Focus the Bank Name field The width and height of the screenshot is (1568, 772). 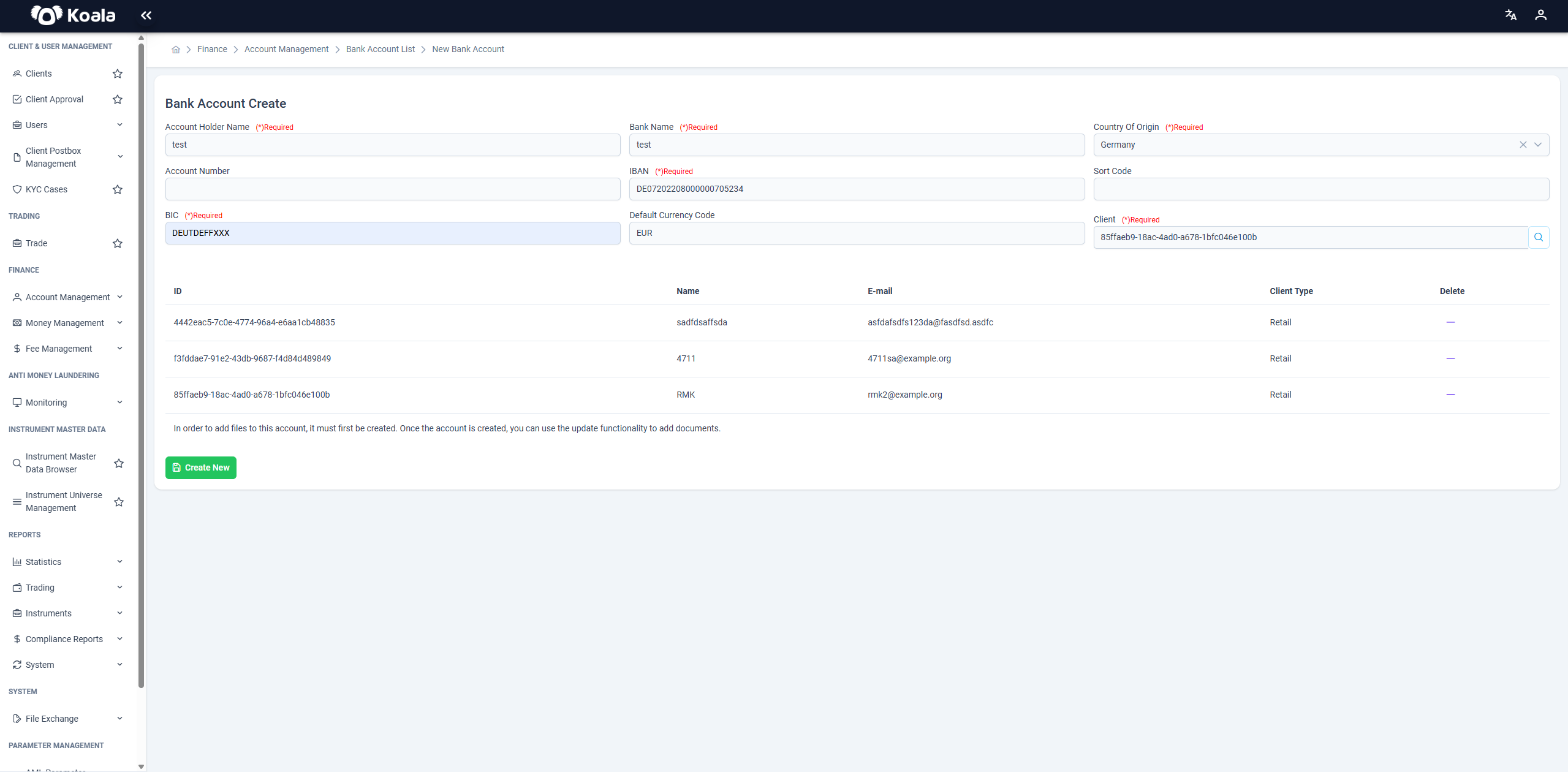pos(857,145)
